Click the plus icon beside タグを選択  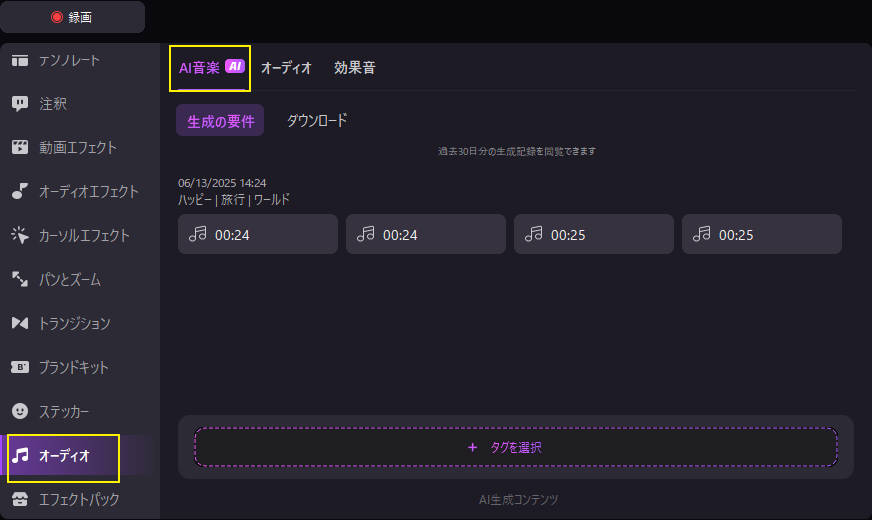click(x=473, y=447)
